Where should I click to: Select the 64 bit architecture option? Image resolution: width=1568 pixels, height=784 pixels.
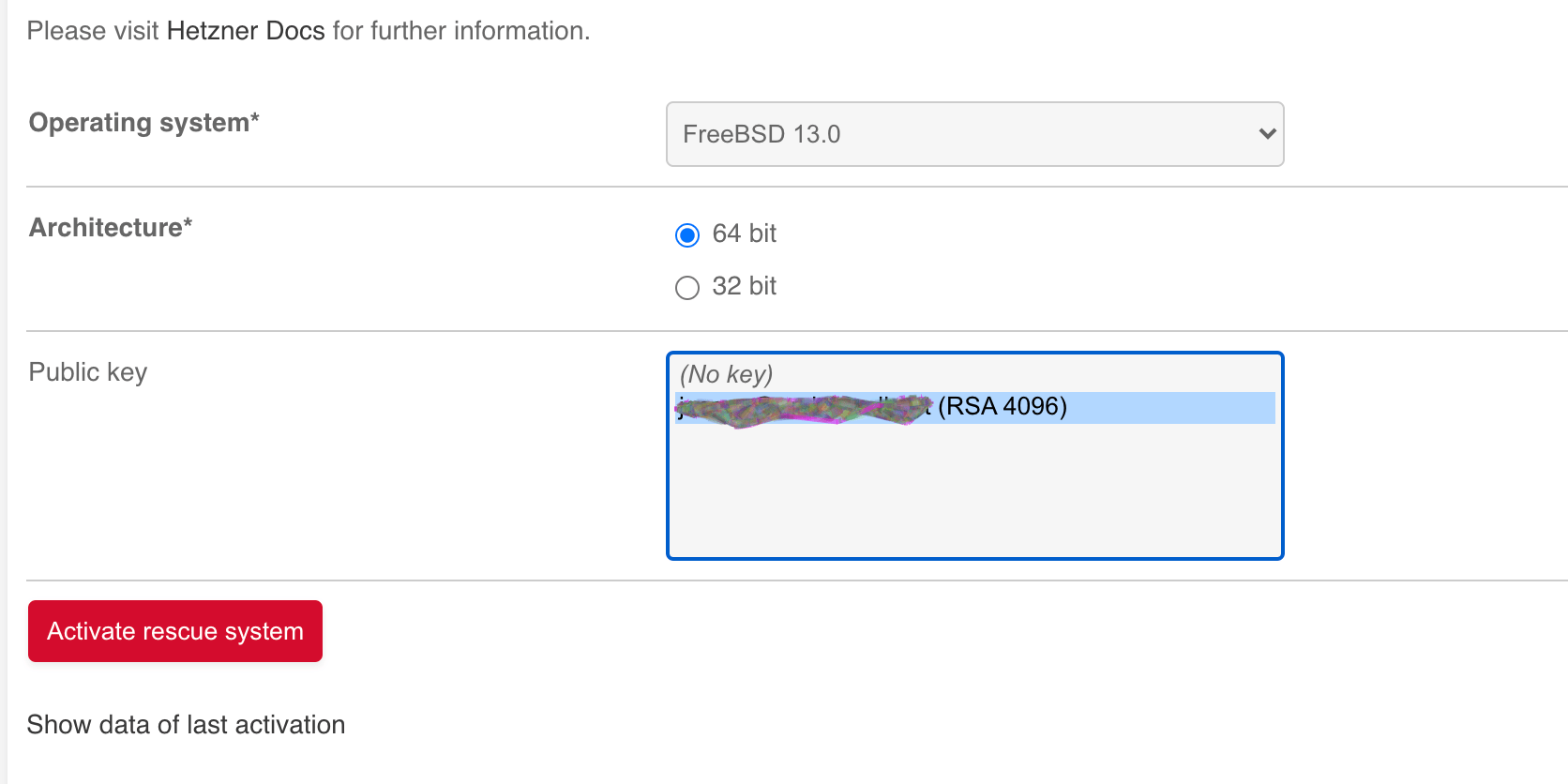tap(687, 235)
